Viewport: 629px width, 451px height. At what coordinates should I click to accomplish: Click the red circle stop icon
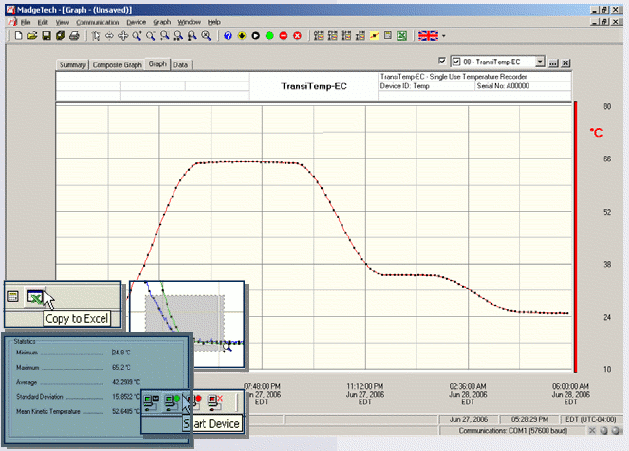[283, 36]
